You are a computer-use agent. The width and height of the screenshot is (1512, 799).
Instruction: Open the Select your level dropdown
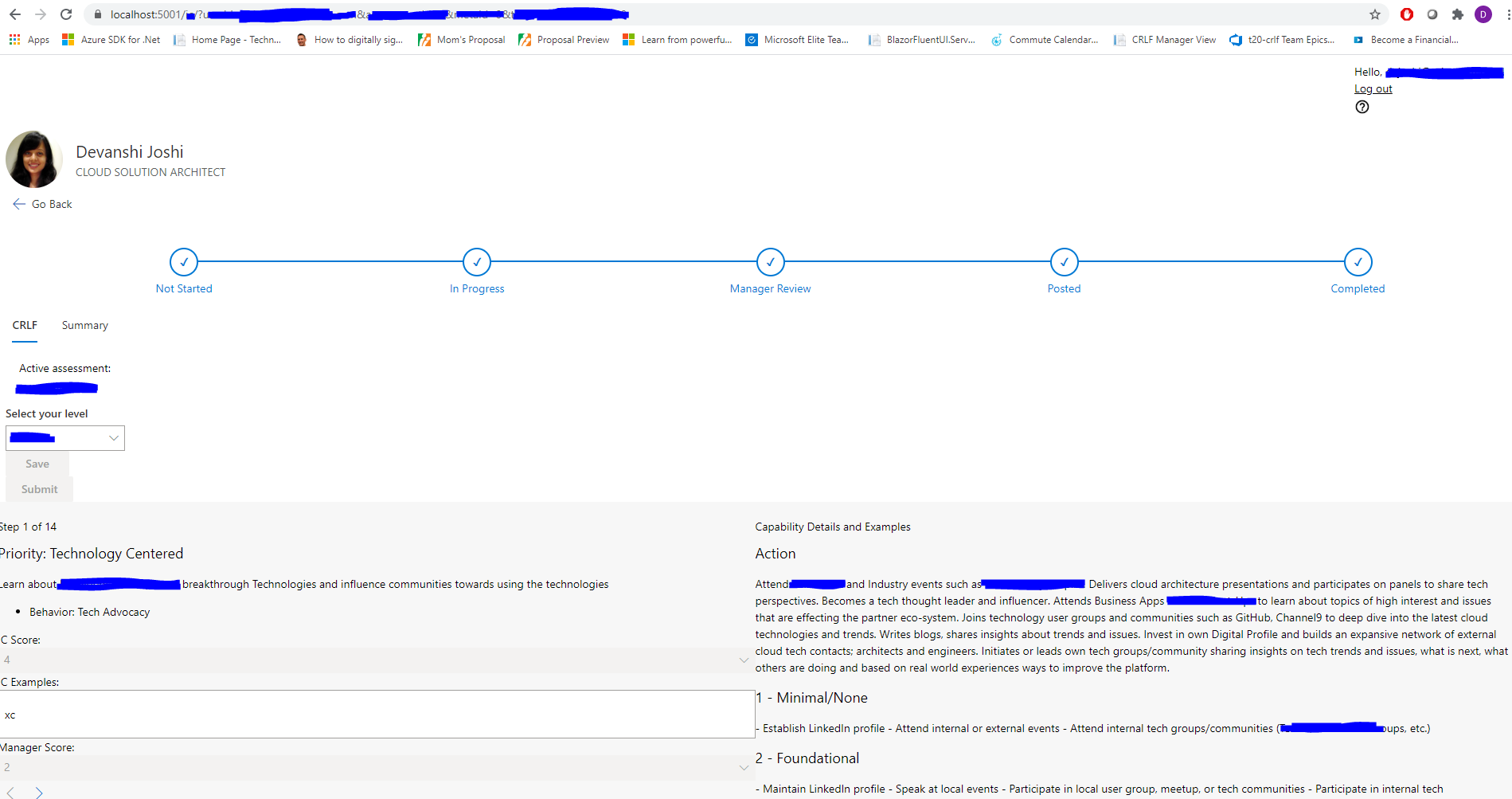[64, 437]
